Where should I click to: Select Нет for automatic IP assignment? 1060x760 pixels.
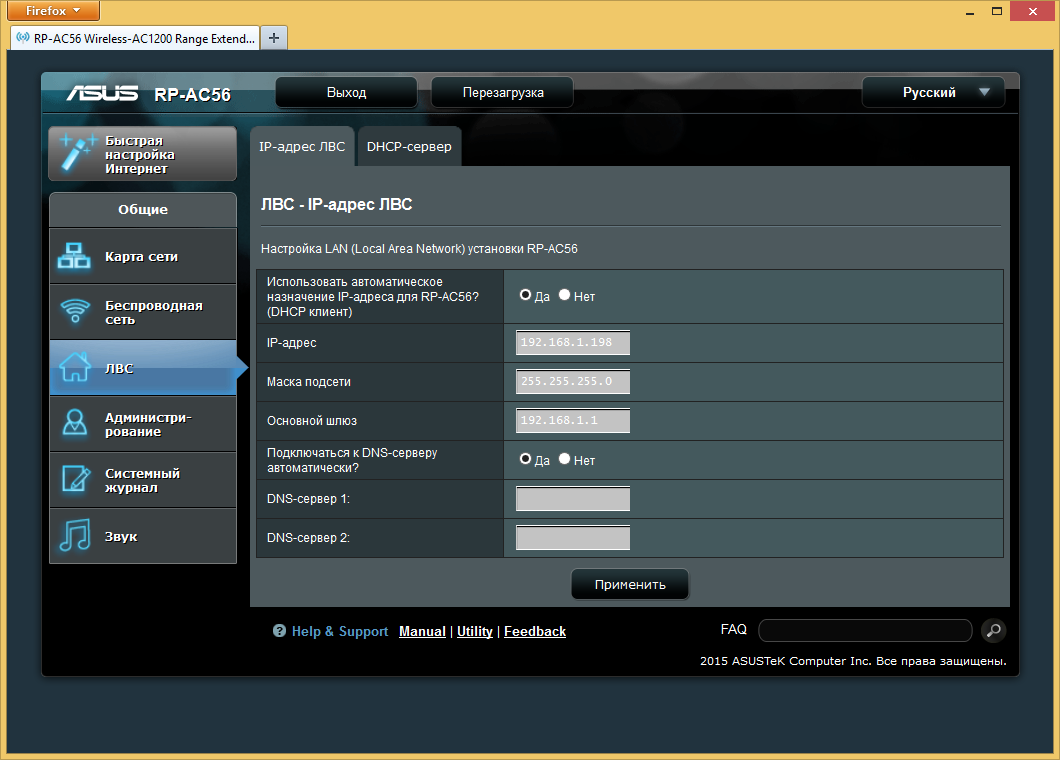coord(564,295)
